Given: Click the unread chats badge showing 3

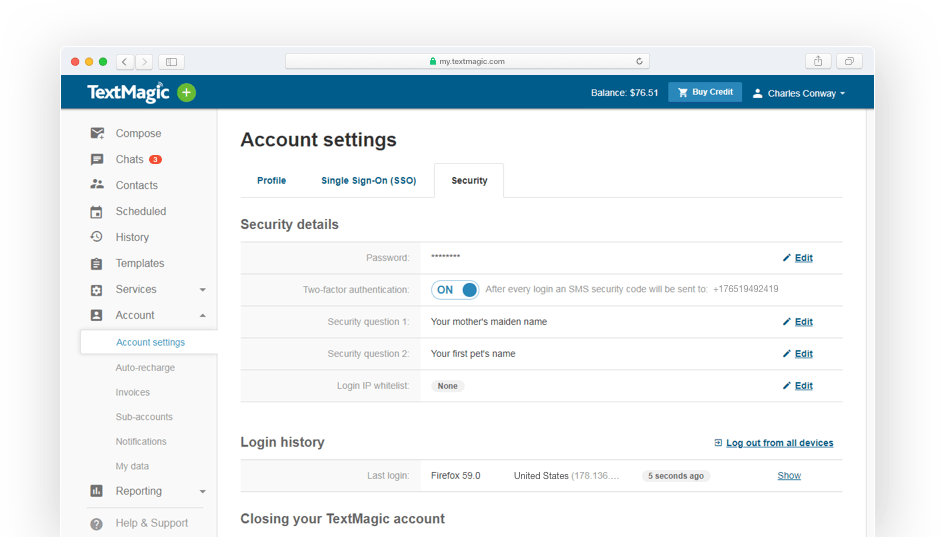Looking at the screenshot, I should click(x=155, y=159).
